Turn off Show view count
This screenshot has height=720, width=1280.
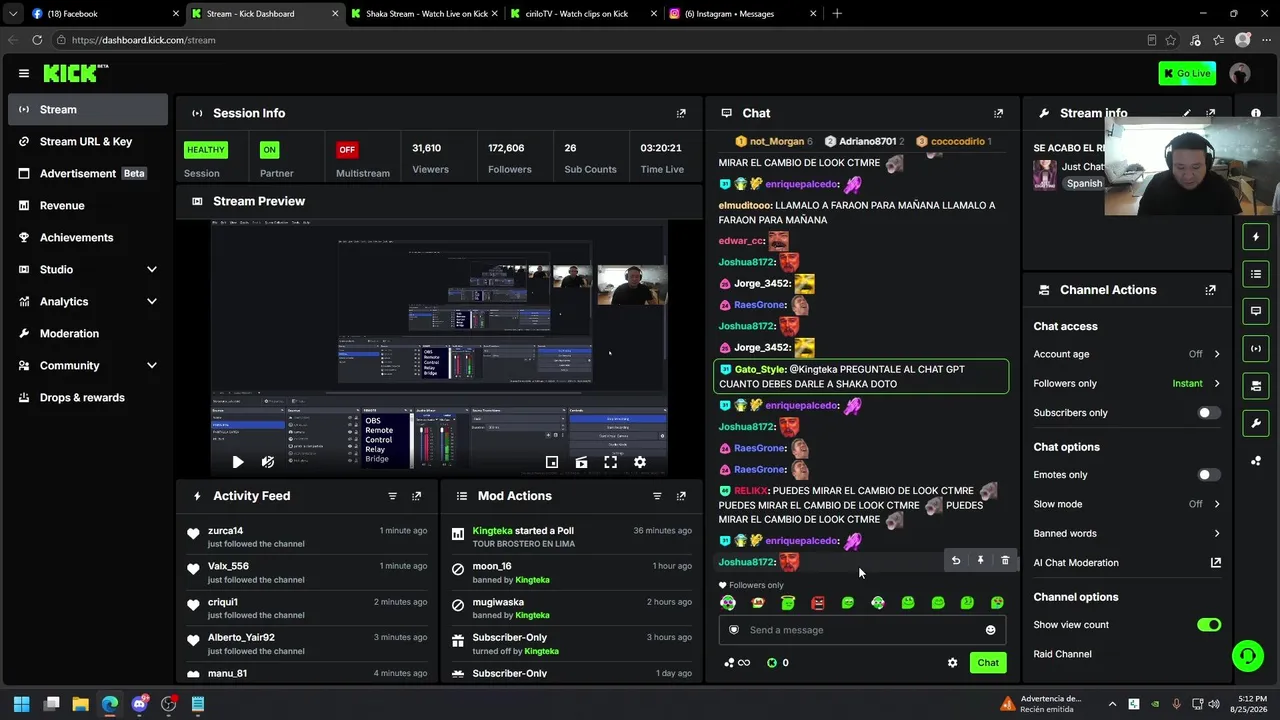pyautogui.click(x=1209, y=625)
